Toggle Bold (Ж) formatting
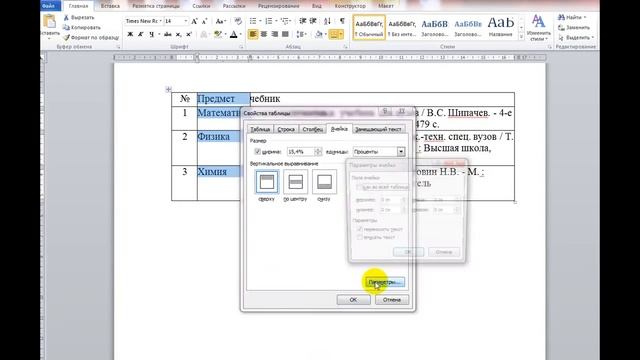The height and width of the screenshot is (360, 640). pyautogui.click(x=130, y=34)
